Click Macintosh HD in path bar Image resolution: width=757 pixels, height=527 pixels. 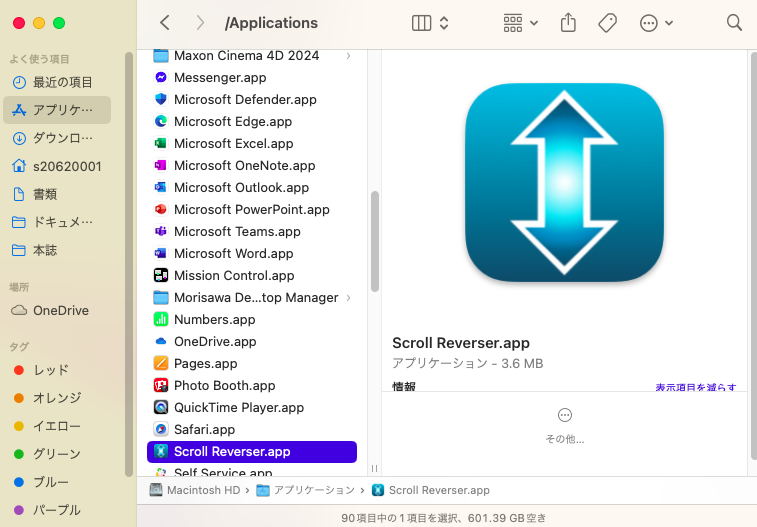(195, 490)
